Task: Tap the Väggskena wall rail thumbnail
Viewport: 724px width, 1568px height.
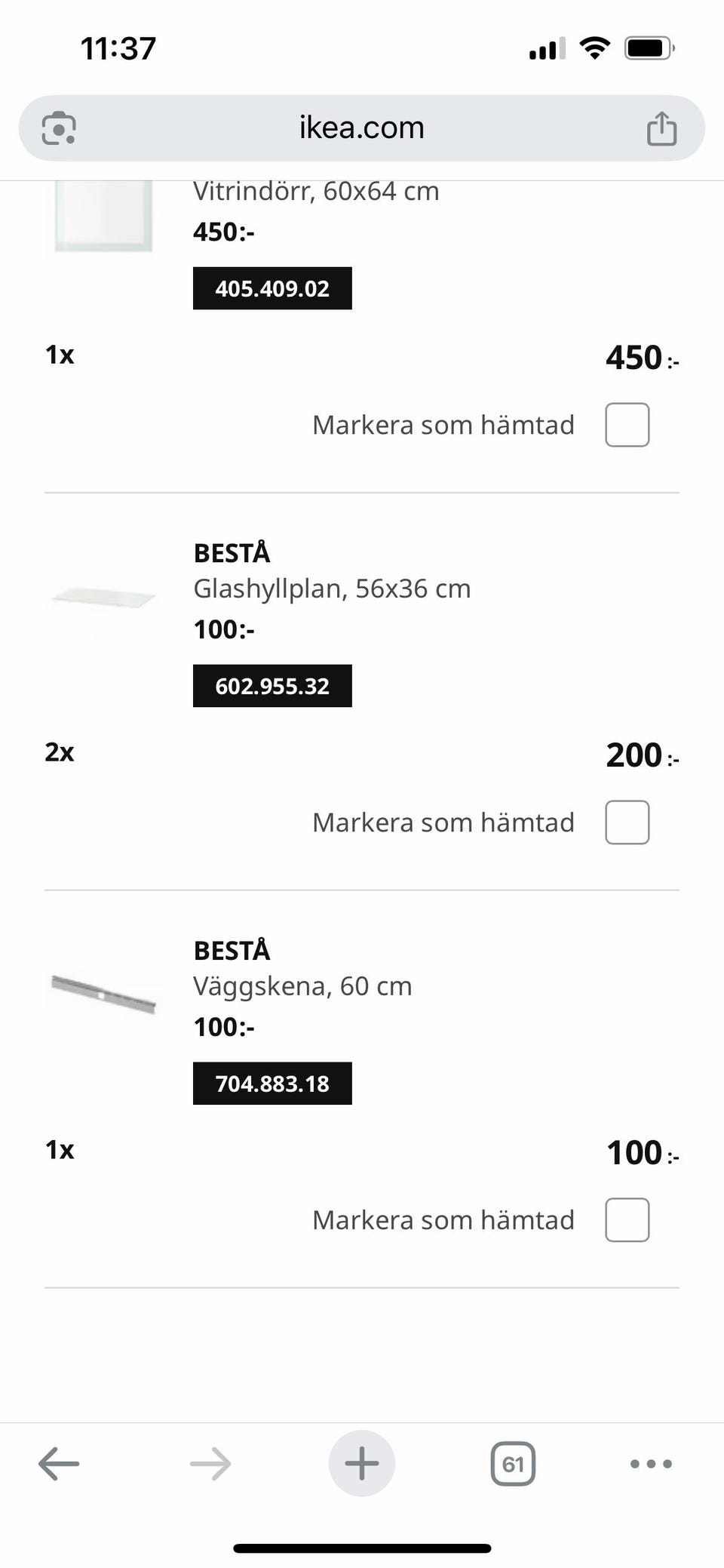Action: (103, 996)
